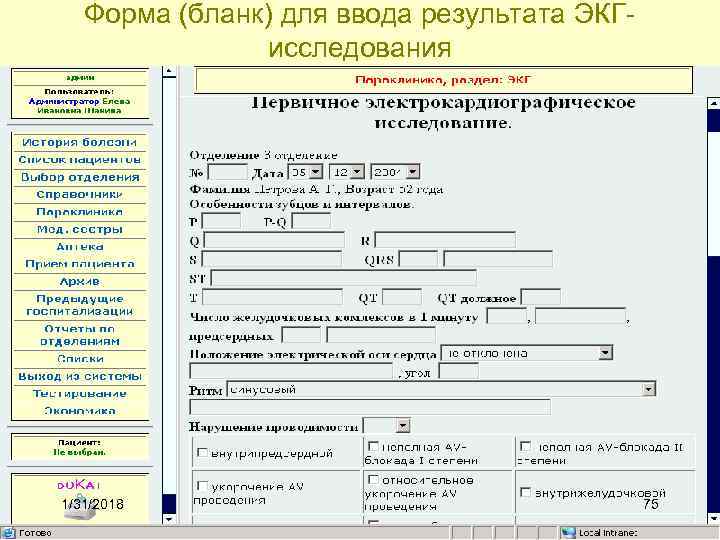Click the Готово status bar page icon
This screenshot has width=720, height=540.
pyautogui.click(x=9, y=533)
